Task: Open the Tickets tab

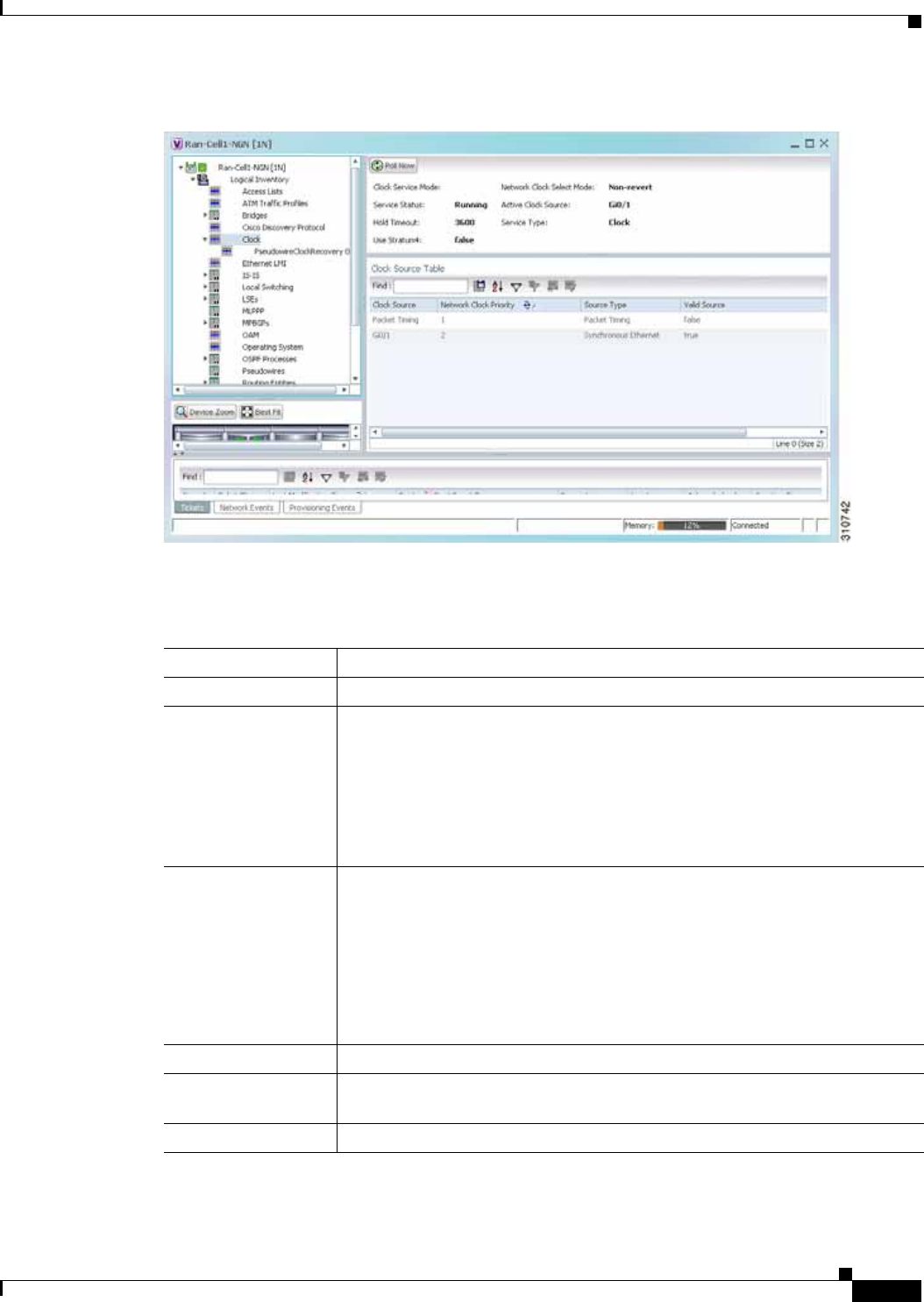Action: pos(192,508)
